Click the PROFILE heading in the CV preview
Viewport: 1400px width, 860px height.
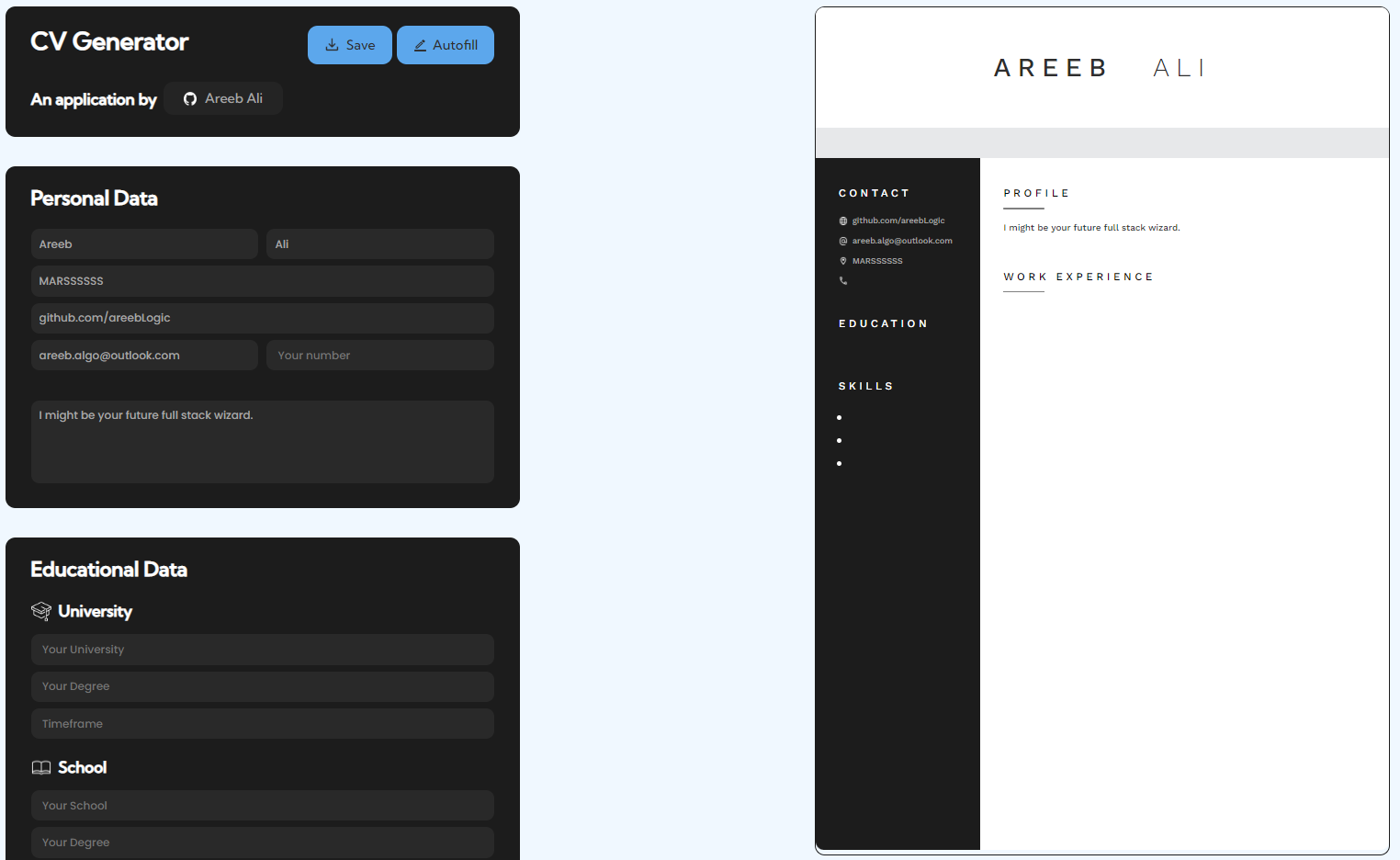coord(1036,193)
